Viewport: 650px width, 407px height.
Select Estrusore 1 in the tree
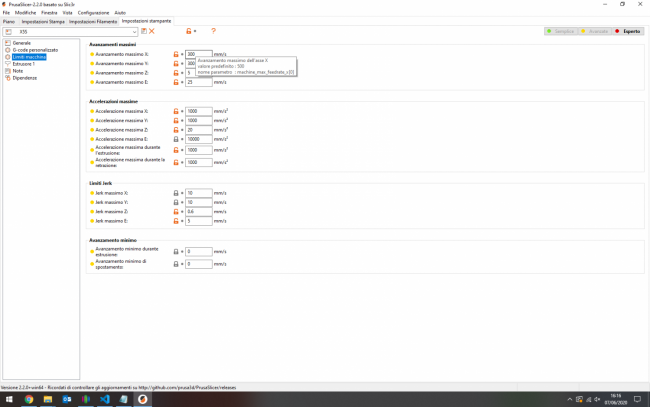(x=24, y=64)
